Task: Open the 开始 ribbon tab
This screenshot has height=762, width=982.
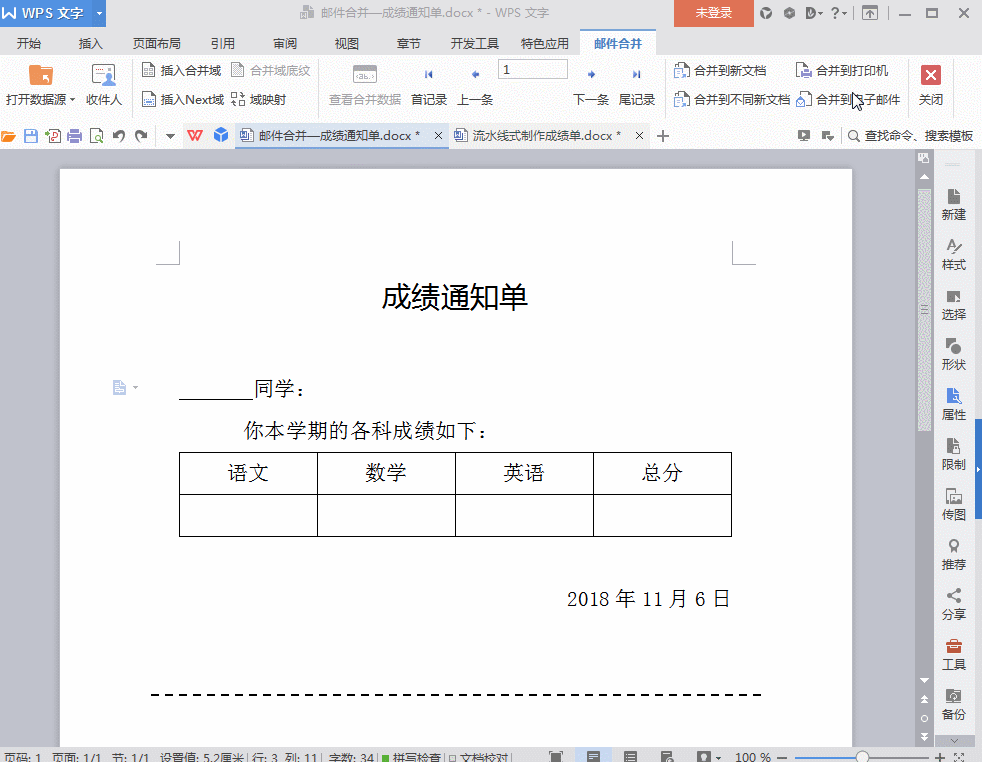Action: click(x=29, y=43)
